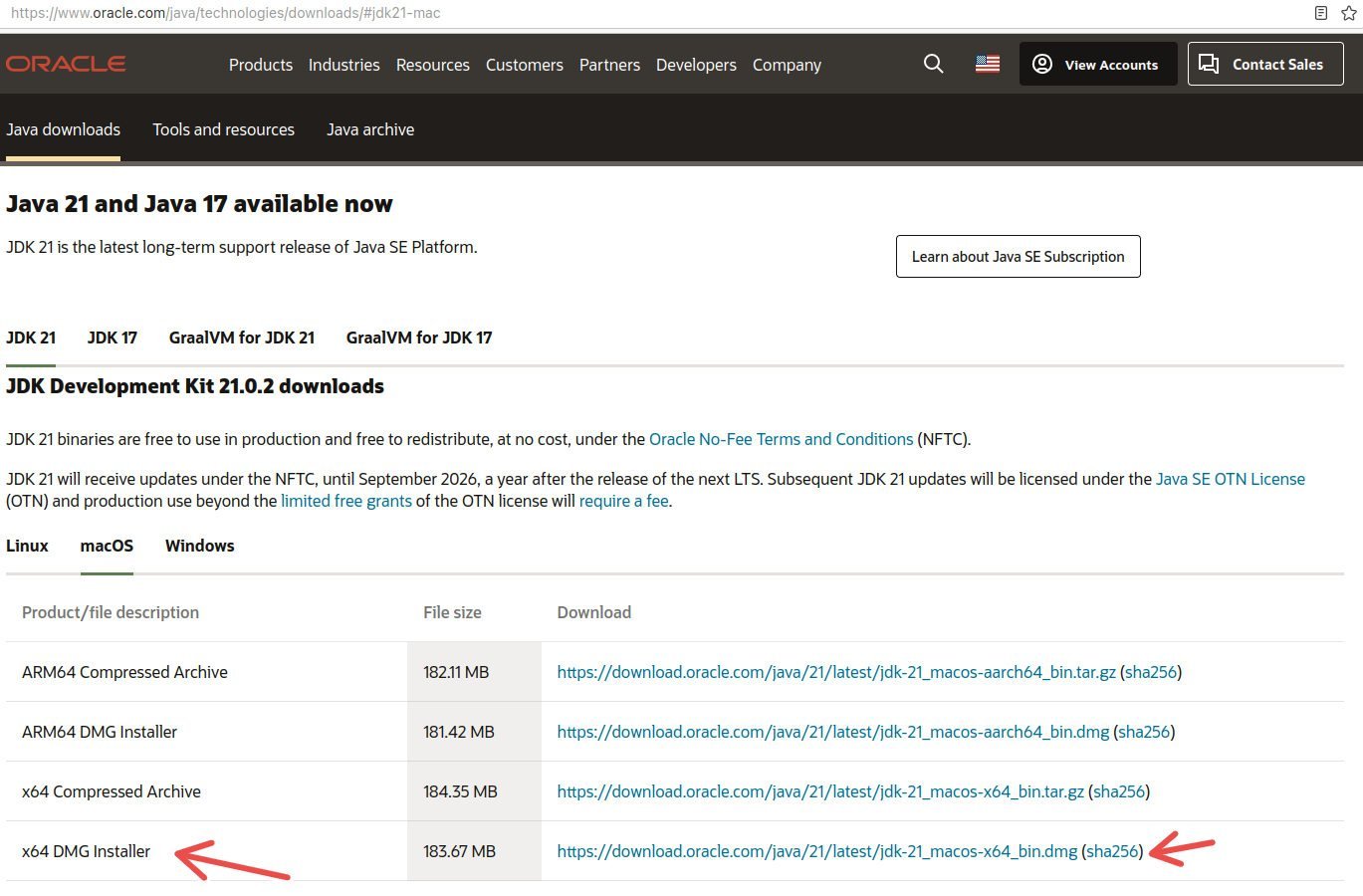Open require a fee link
The image size is (1363, 896).
coord(624,501)
